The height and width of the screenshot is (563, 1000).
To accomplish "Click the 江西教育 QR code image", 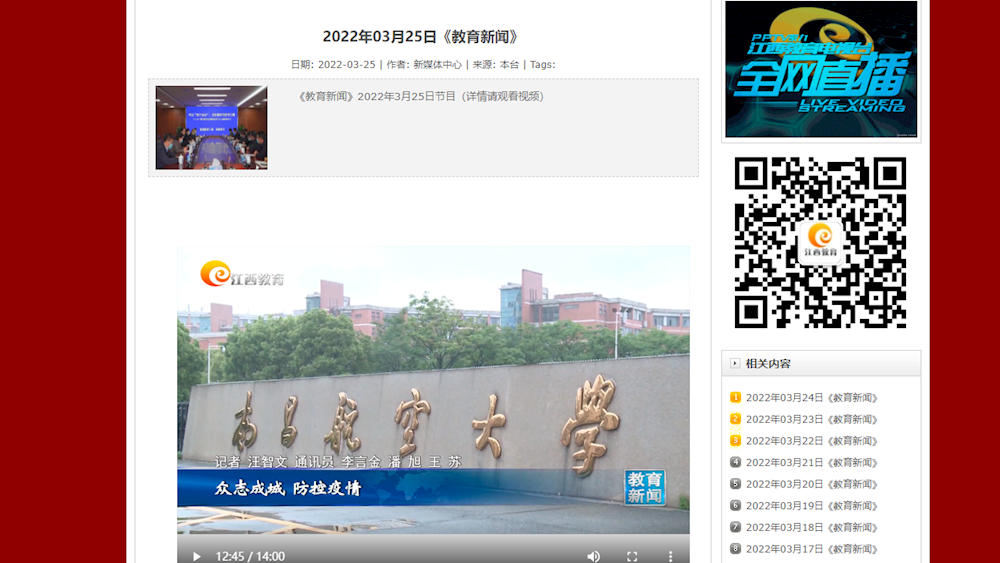I will (x=820, y=242).
